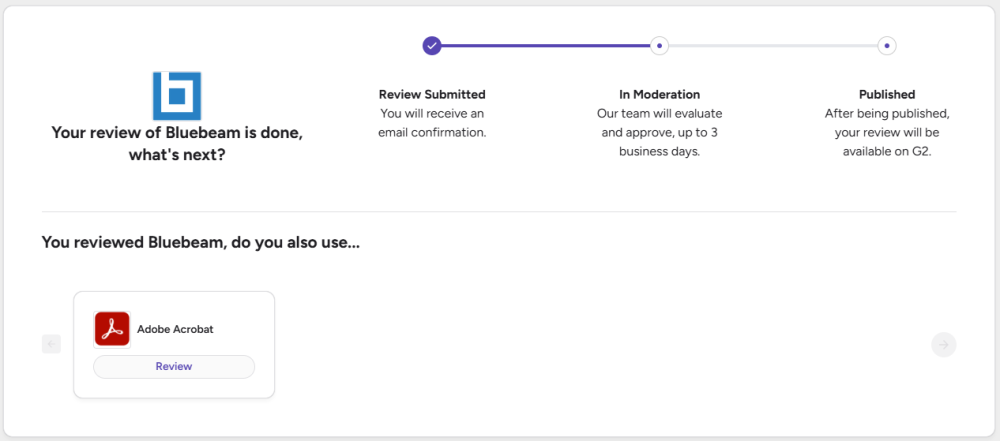Click 'You will receive an email confirmation' text
1000x441 pixels.
[x=432, y=123]
